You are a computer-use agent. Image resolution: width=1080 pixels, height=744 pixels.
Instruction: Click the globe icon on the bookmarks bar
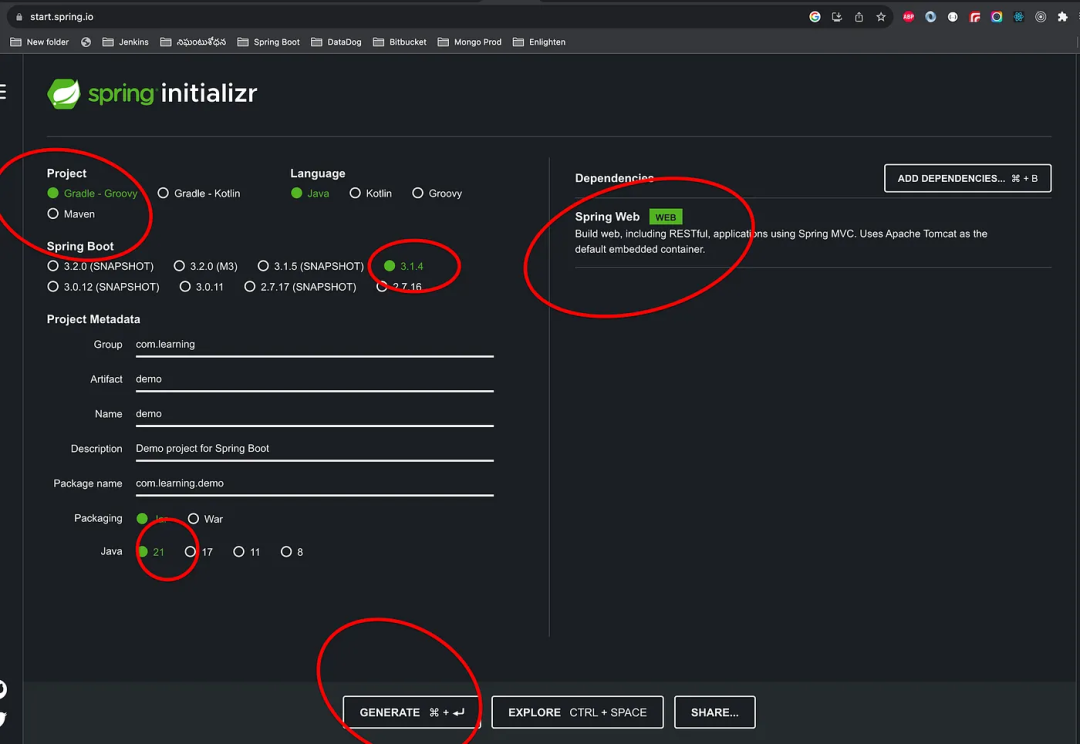(x=85, y=42)
